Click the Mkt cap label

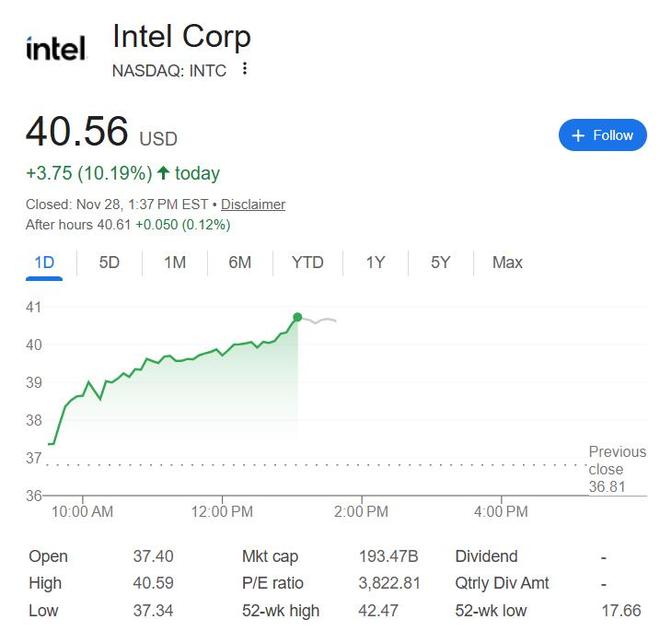click(x=270, y=556)
